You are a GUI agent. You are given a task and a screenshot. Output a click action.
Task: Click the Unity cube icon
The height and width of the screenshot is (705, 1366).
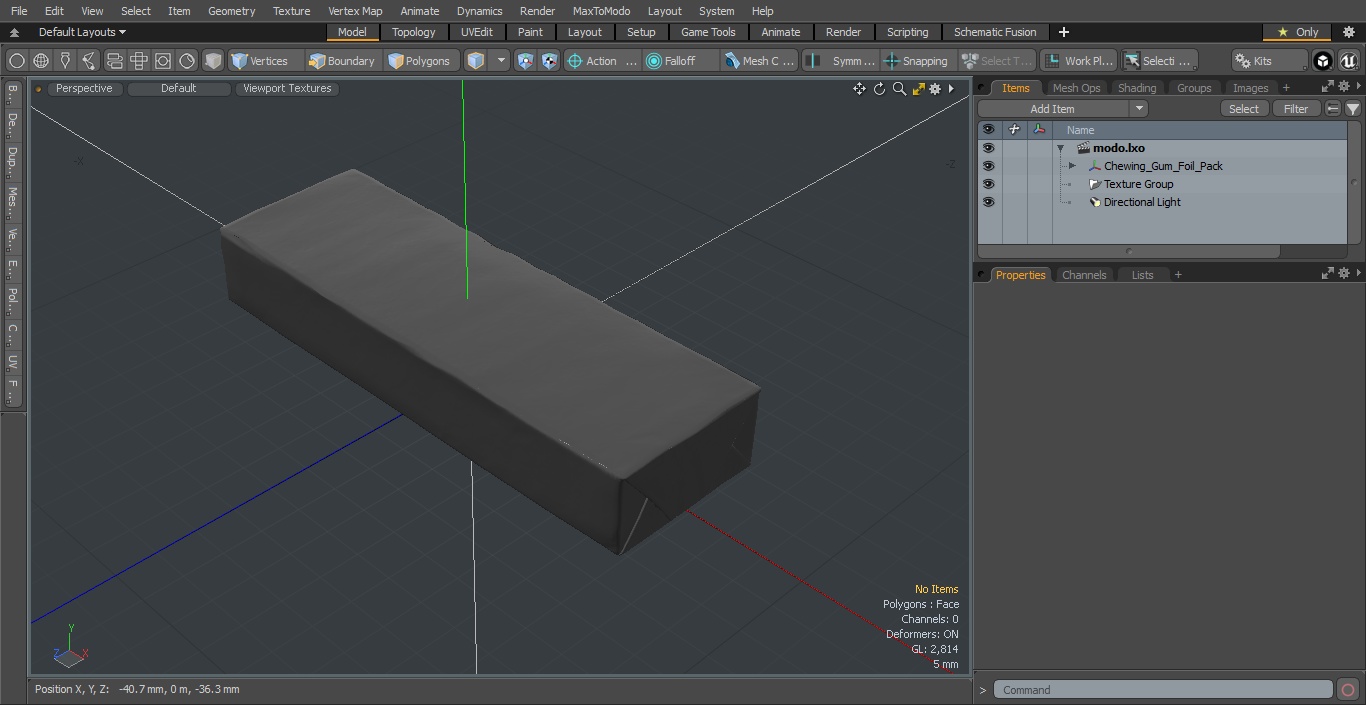1323,61
